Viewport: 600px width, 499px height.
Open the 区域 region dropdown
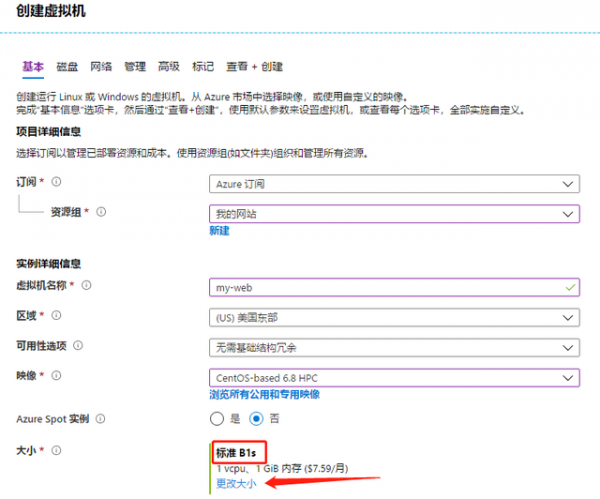394,317
